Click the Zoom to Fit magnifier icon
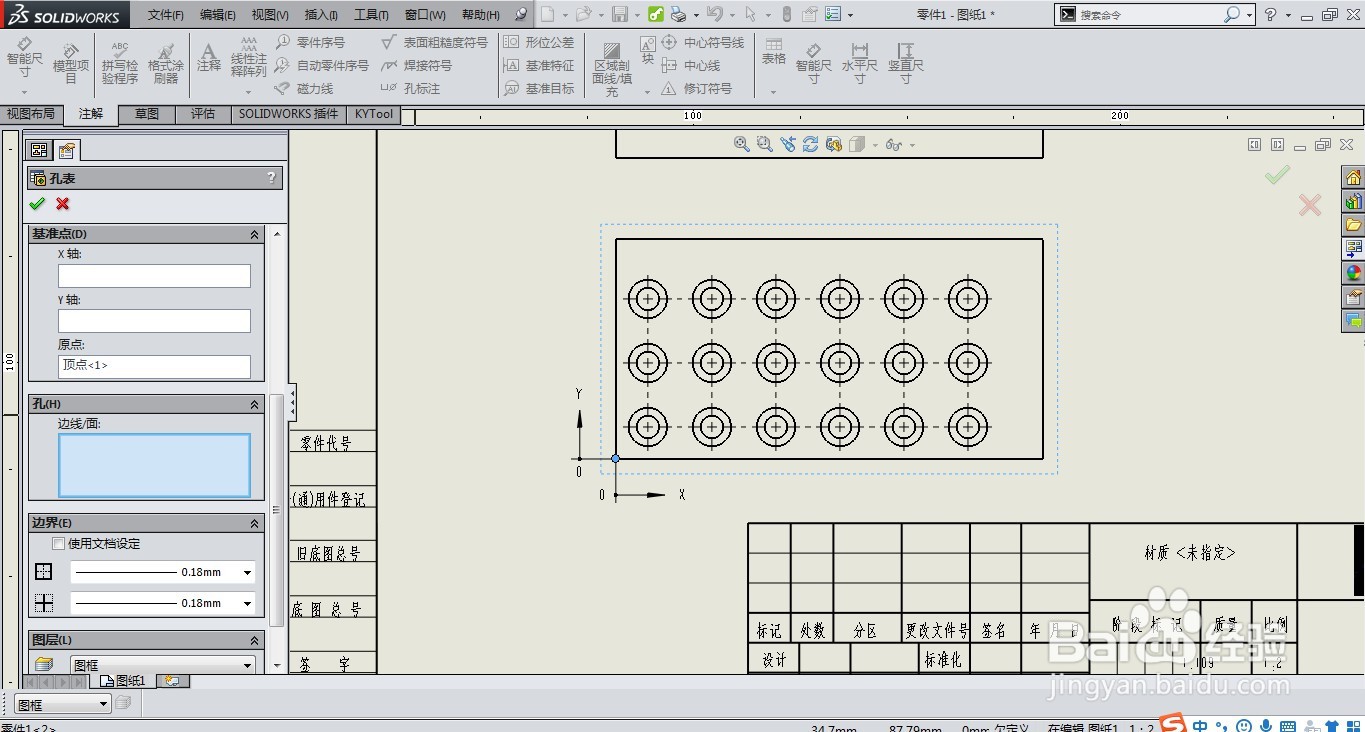Image resolution: width=1365 pixels, height=732 pixels. click(742, 145)
